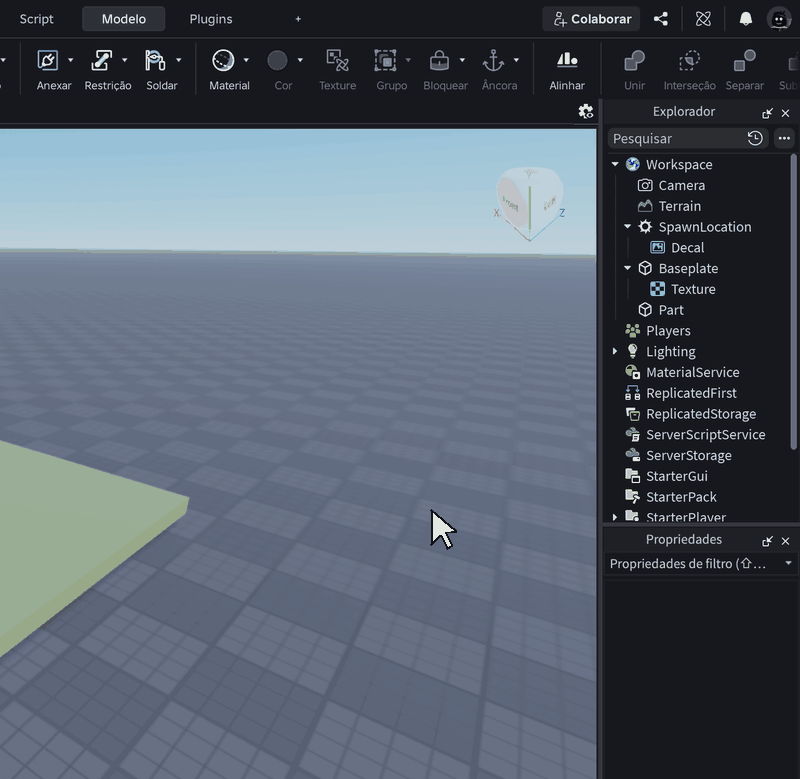Open notifications bell icon

point(746,19)
